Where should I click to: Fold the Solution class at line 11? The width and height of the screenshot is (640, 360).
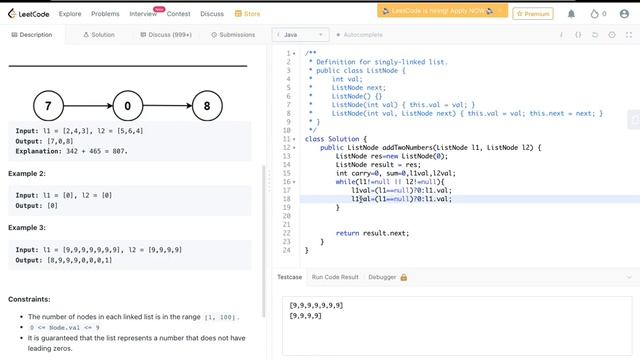294,139
